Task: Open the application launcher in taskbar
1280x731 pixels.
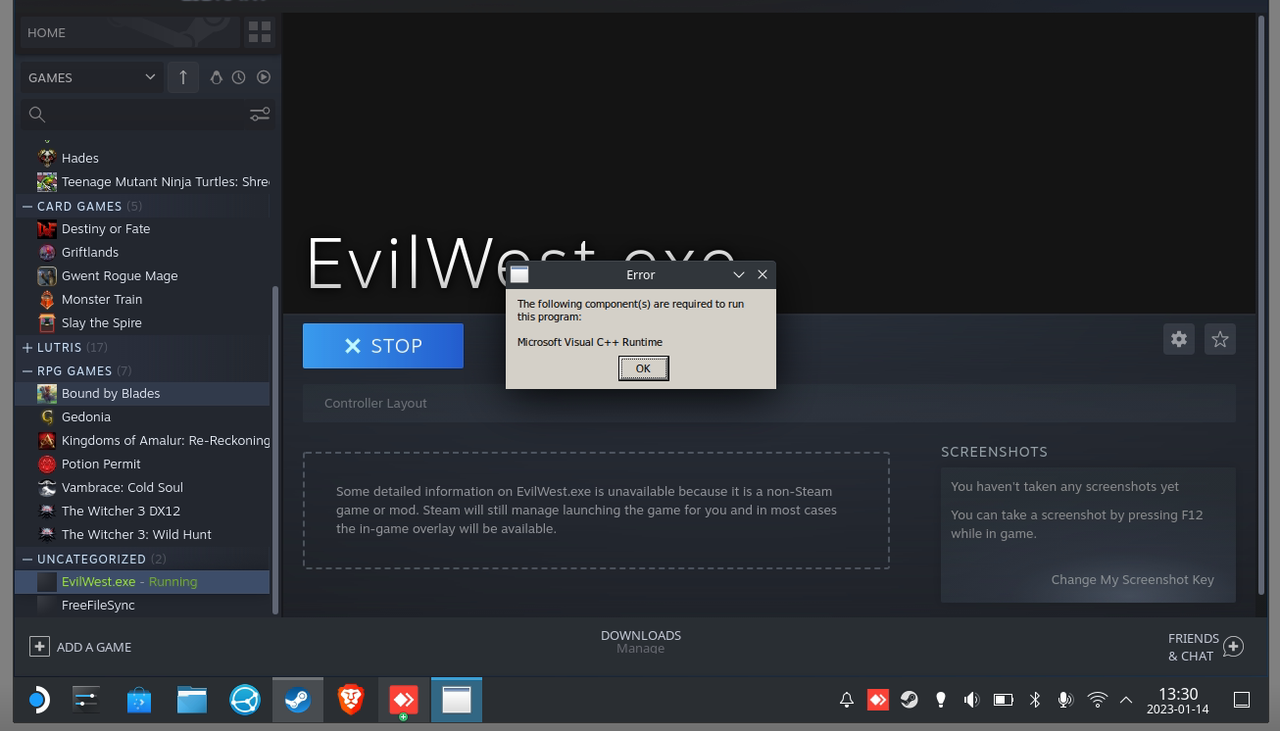Action: coord(38,700)
